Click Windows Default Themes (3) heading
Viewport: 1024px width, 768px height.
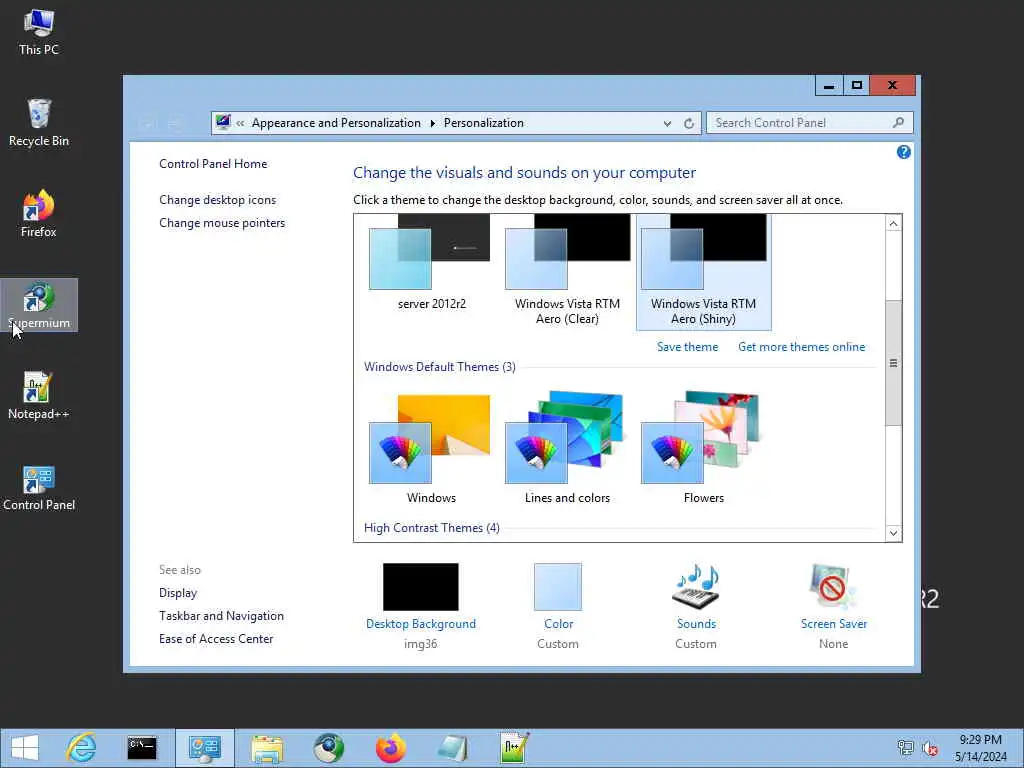(x=440, y=367)
